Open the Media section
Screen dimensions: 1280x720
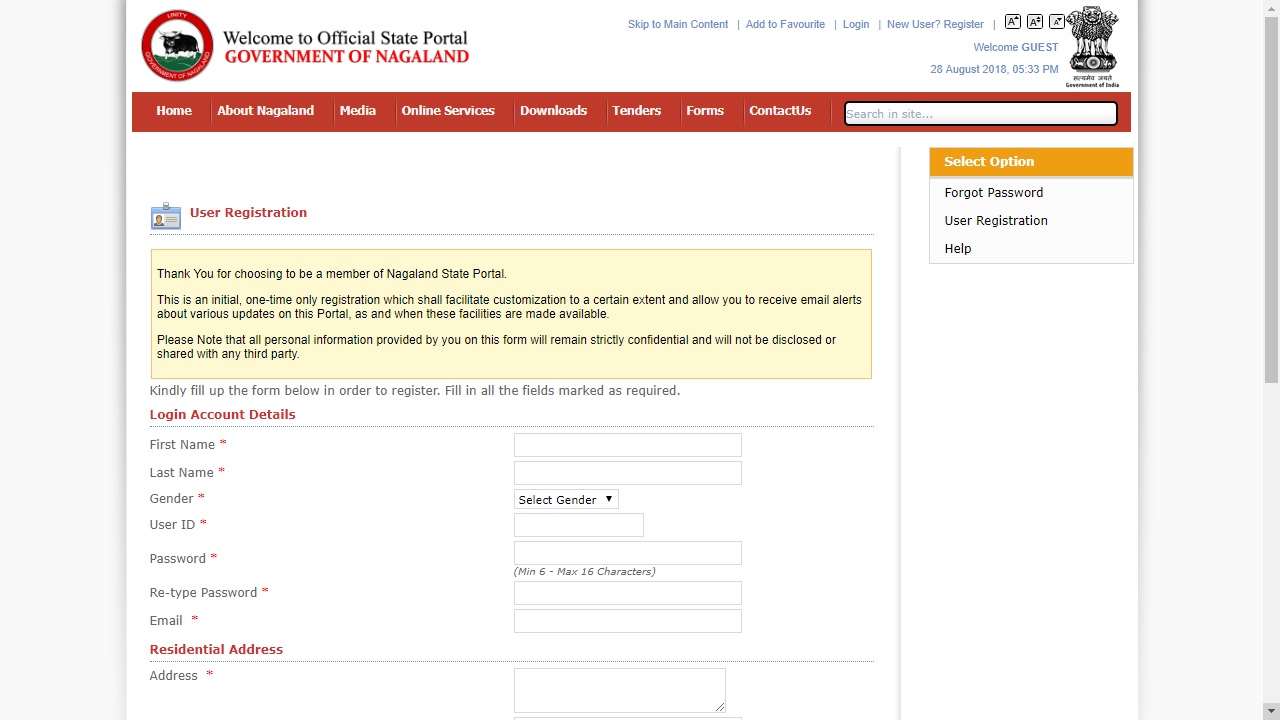[x=357, y=111]
